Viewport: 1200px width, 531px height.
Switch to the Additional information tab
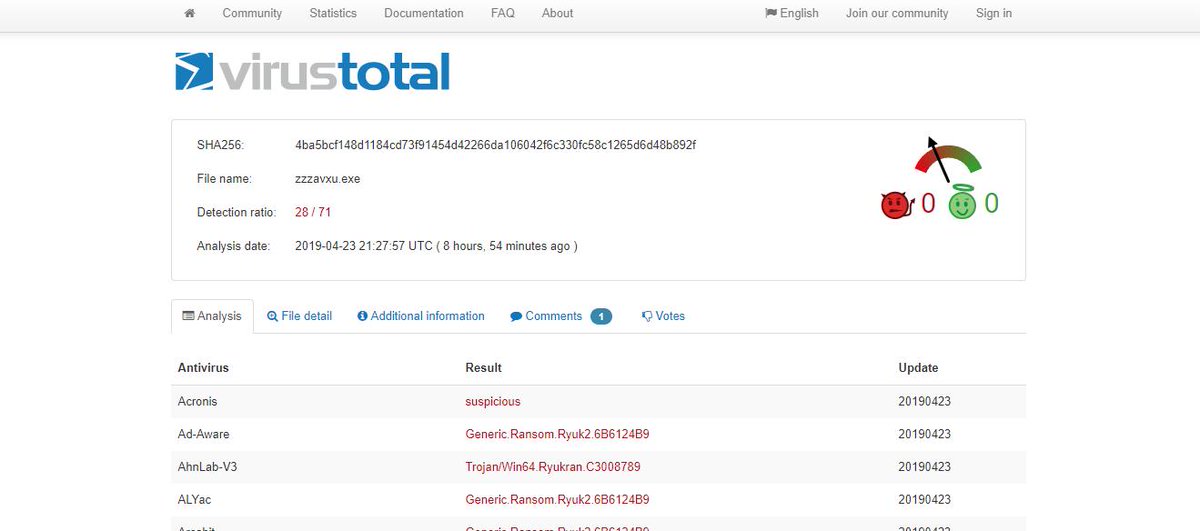421,316
